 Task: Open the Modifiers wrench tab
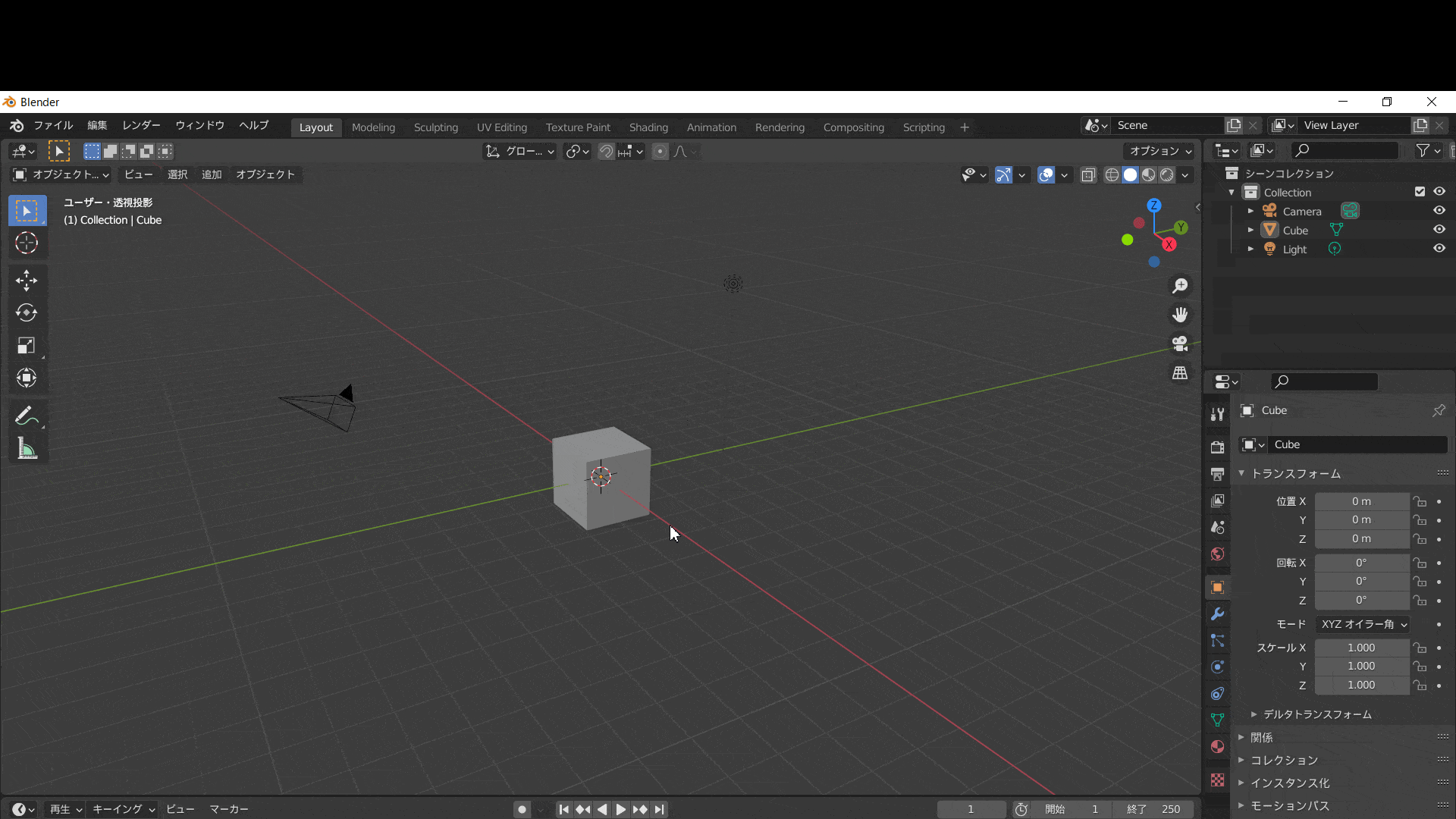1217,613
